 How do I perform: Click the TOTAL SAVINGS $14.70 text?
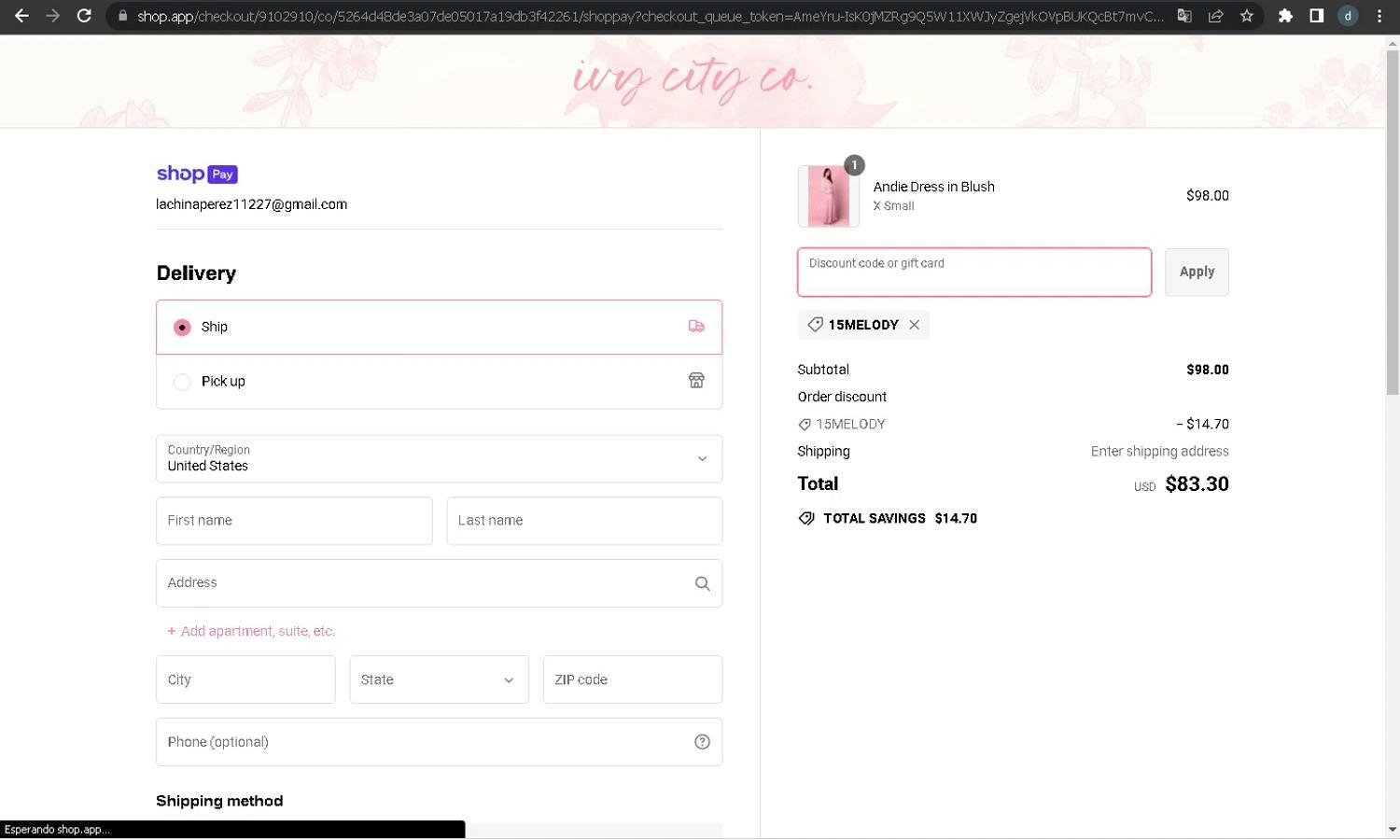900,519
